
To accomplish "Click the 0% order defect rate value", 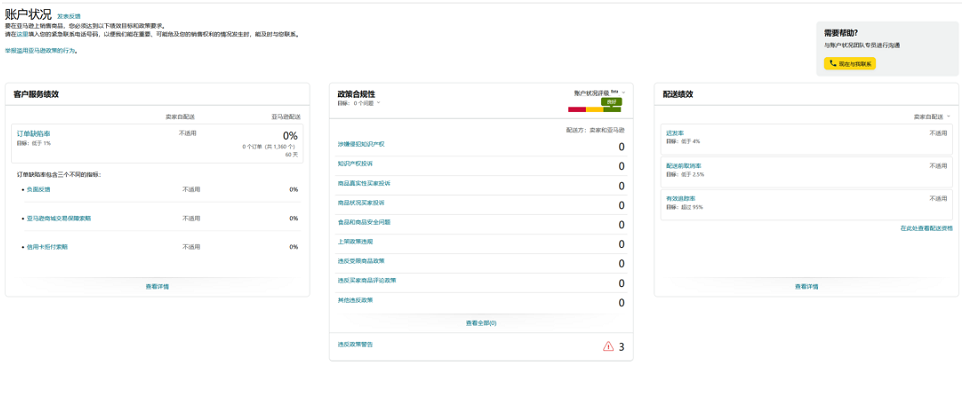I will click(x=290, y=135).
